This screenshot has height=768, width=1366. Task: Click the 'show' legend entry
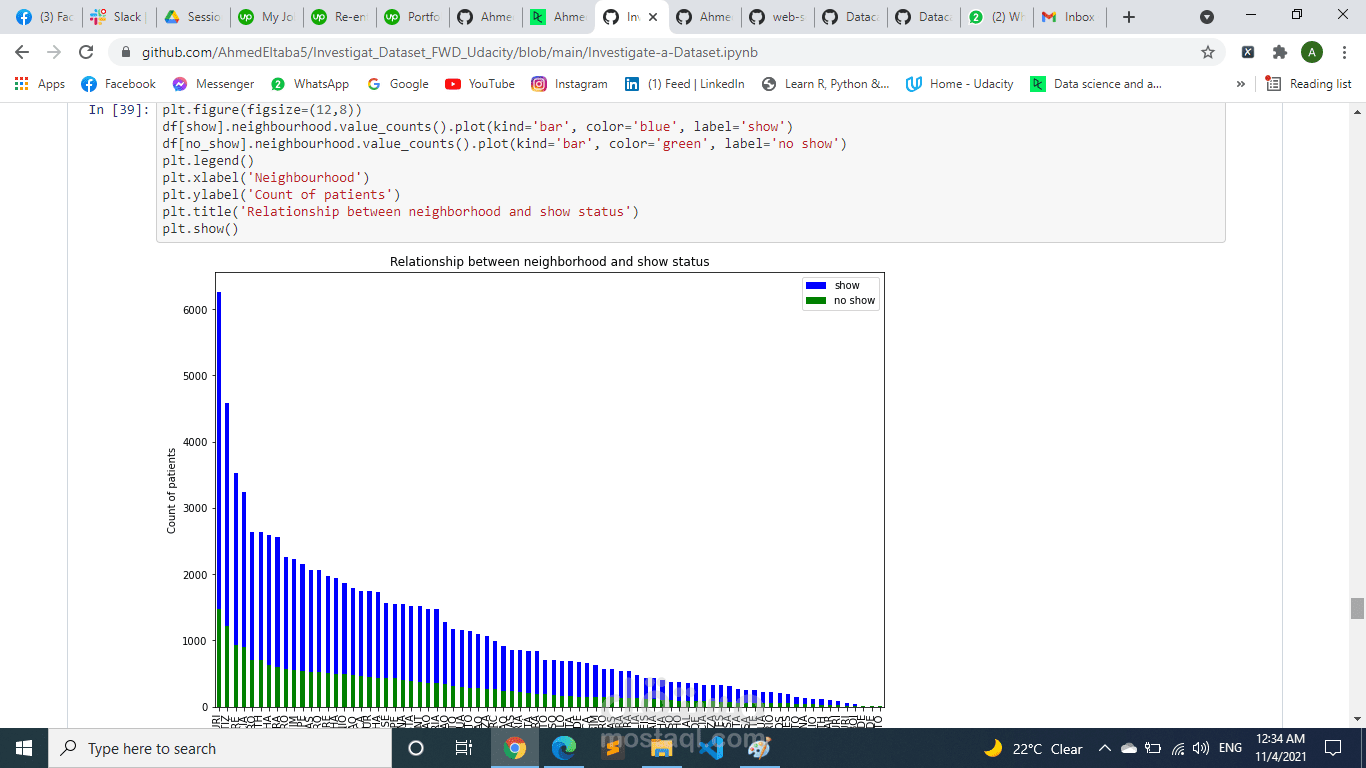[841, 285]
